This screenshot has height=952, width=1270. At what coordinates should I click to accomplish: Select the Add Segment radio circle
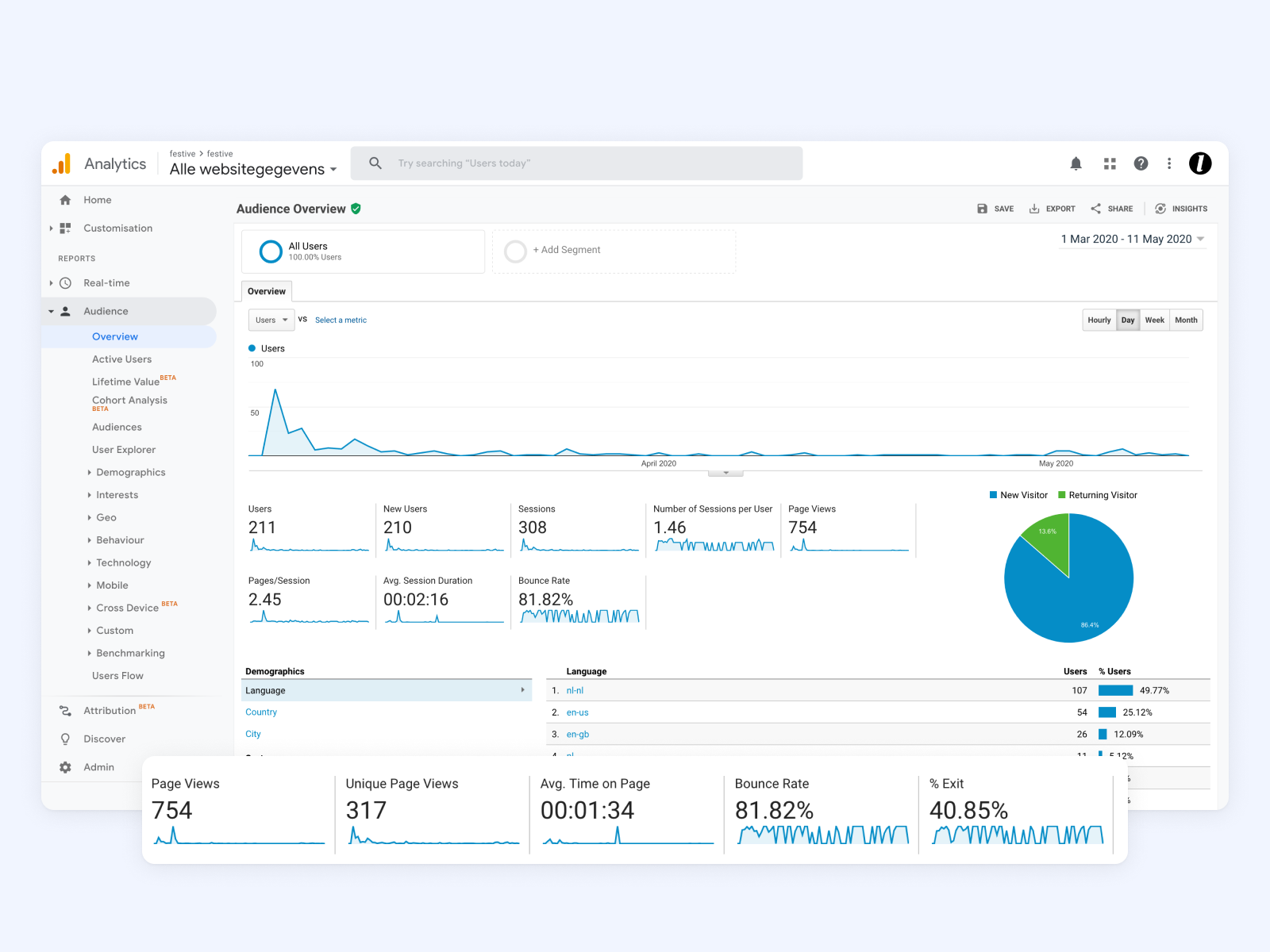click(x=515, y=251)
